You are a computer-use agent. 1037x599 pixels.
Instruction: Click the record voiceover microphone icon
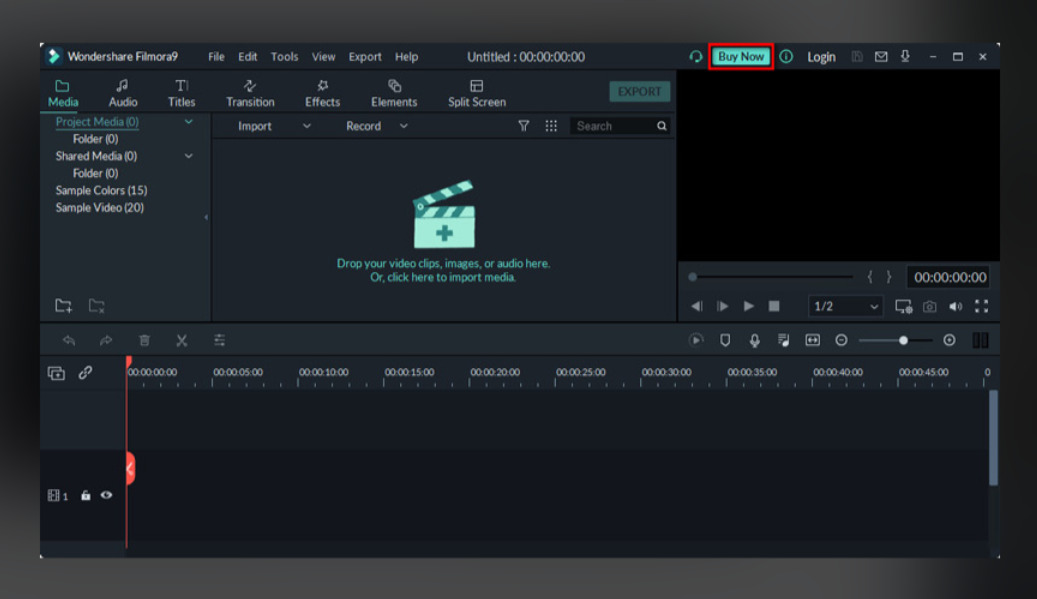coord(755,341)
